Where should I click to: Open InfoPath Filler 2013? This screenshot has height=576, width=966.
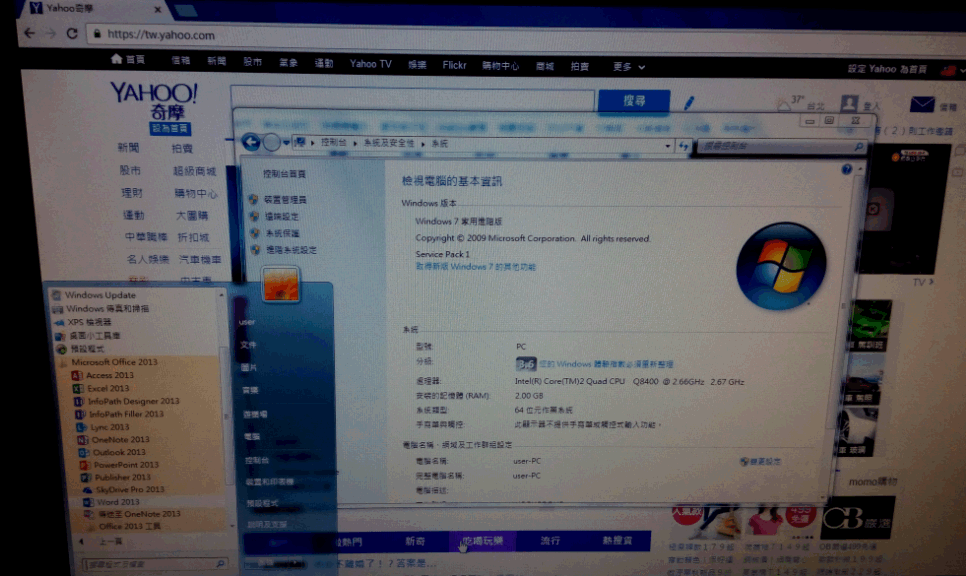tap(120, 414)
